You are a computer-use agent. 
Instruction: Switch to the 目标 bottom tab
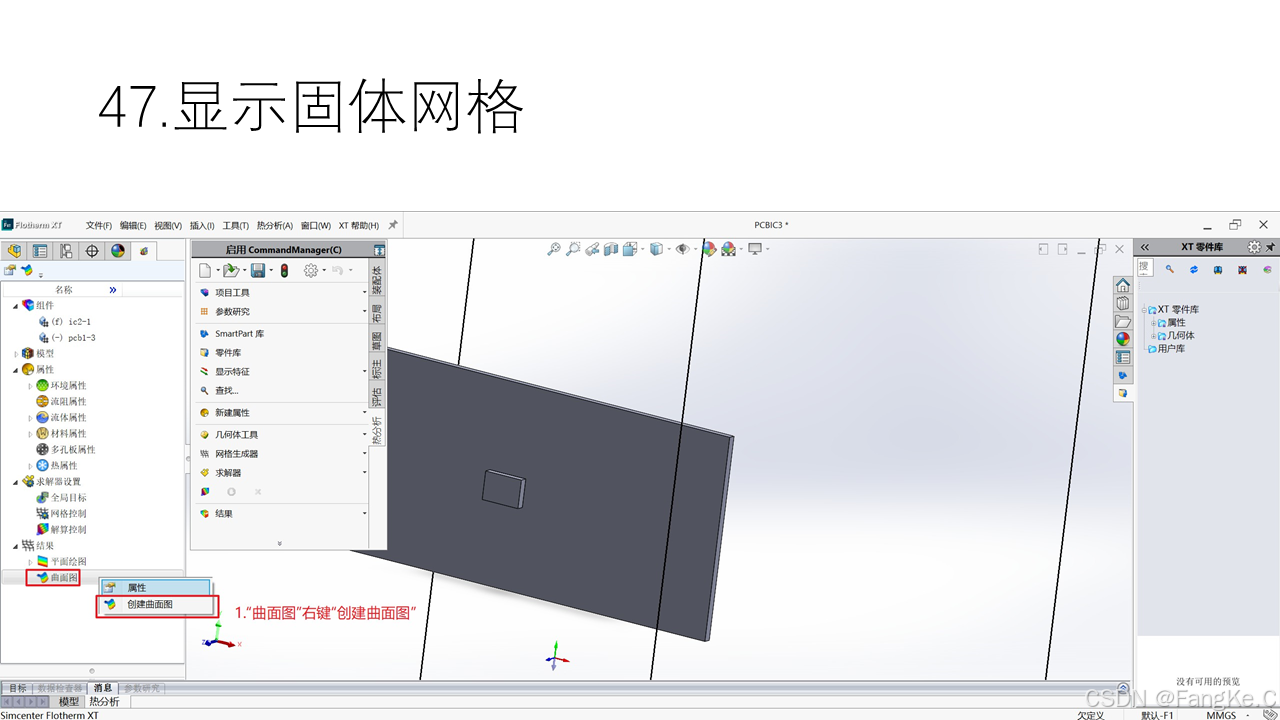point(17,688)
